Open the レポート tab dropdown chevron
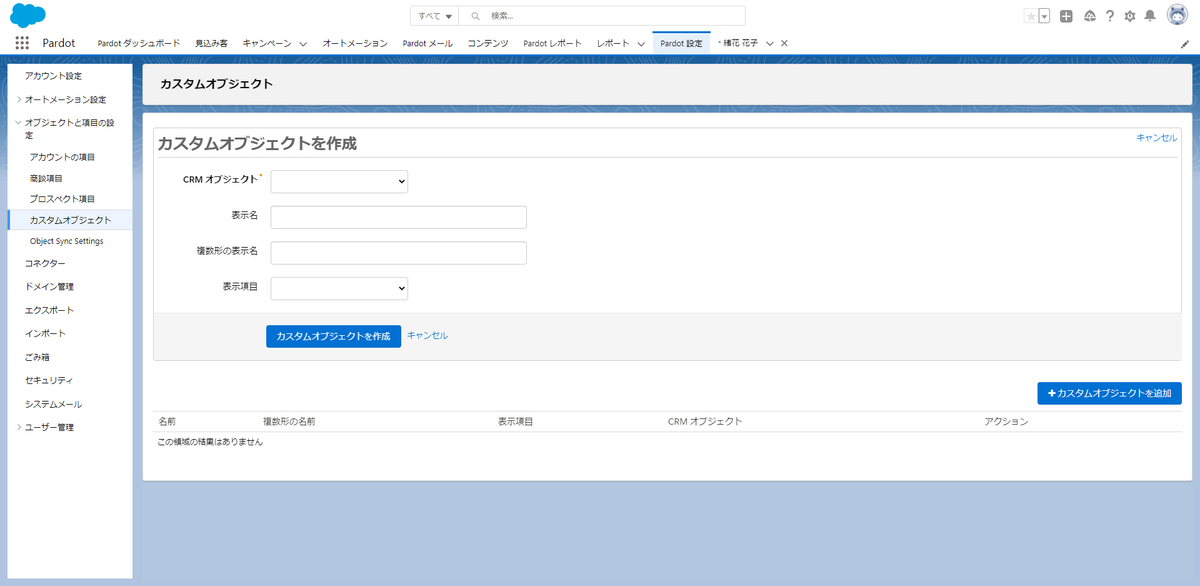1200x586 pixels. click(x=641, y=44)
